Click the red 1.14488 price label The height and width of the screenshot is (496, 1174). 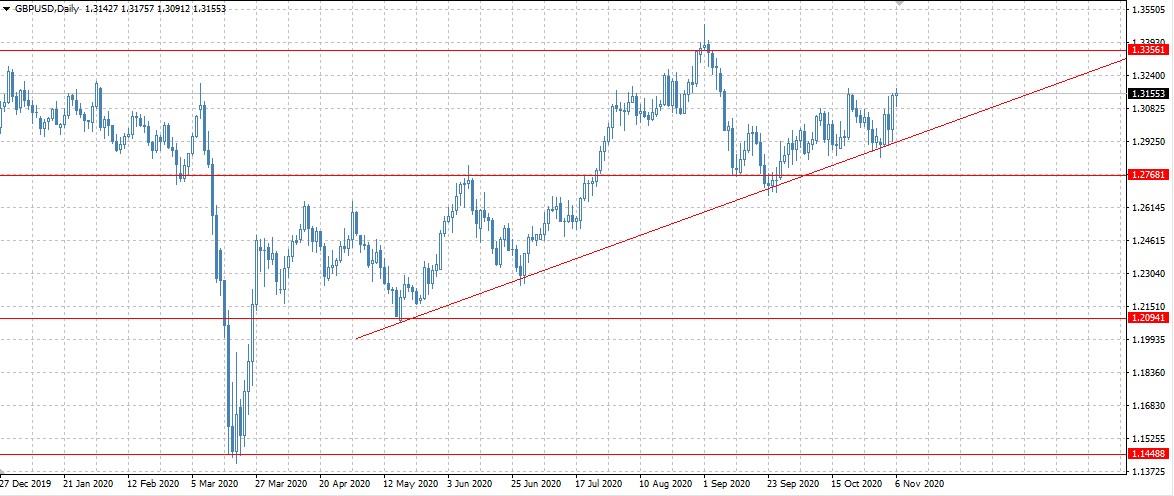[x=1149, y=454]
